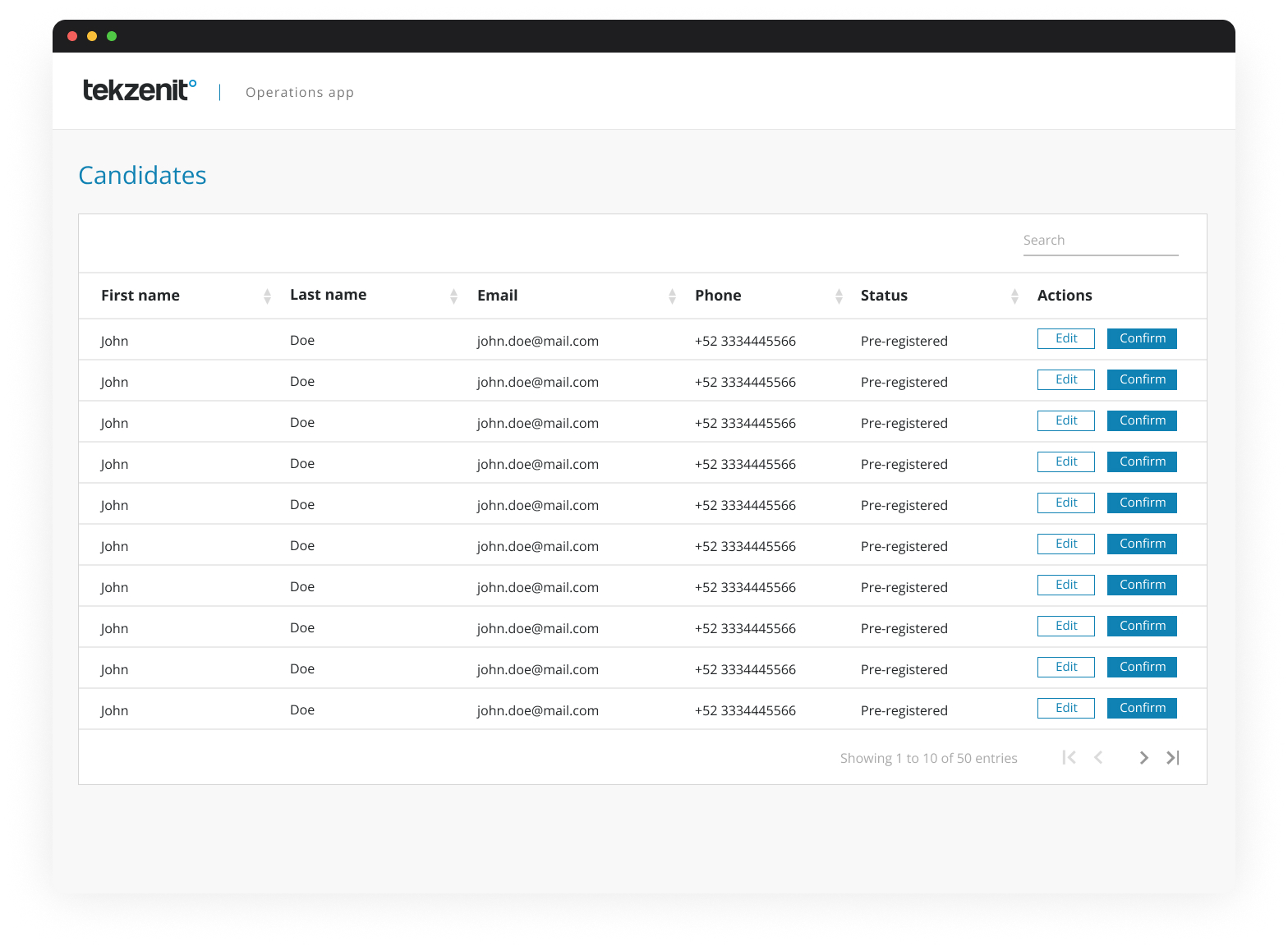Edit the candidate in the fifth row
Viewport: 1288px width, 946px height.
[1066, 503]
